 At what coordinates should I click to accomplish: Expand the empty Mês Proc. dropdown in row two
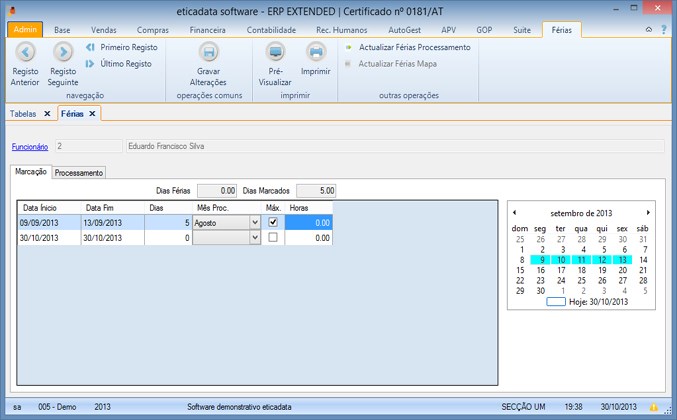coord(255,238)
